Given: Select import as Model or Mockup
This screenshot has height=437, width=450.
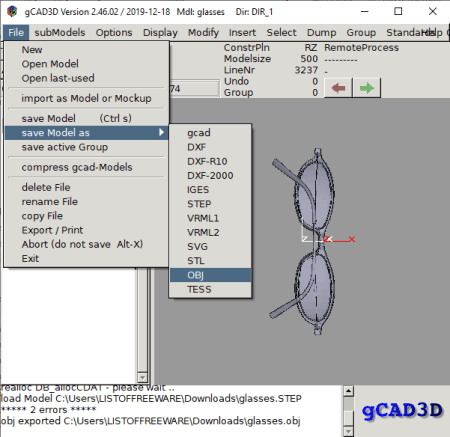Looking at the screenshot, I should pyautogui.click(x=86, y=99).
